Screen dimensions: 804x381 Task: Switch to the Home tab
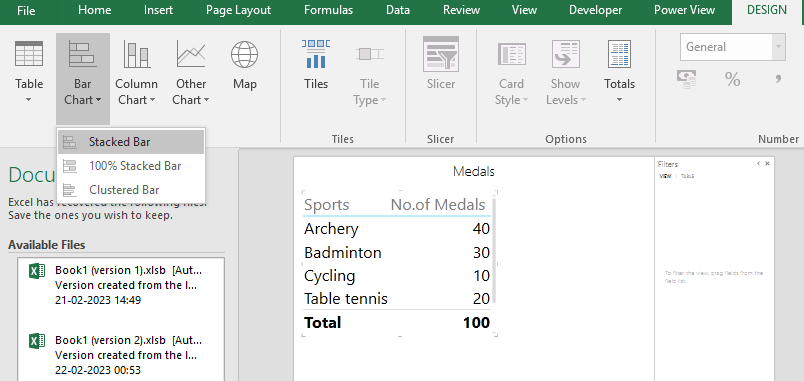point(94,10)
